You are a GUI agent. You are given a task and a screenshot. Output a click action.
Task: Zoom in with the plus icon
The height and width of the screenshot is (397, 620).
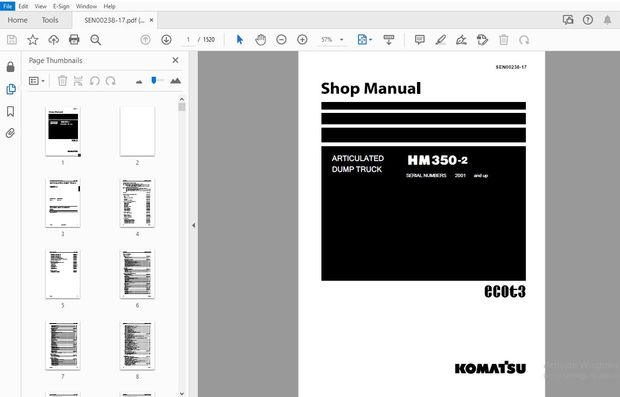302,40
